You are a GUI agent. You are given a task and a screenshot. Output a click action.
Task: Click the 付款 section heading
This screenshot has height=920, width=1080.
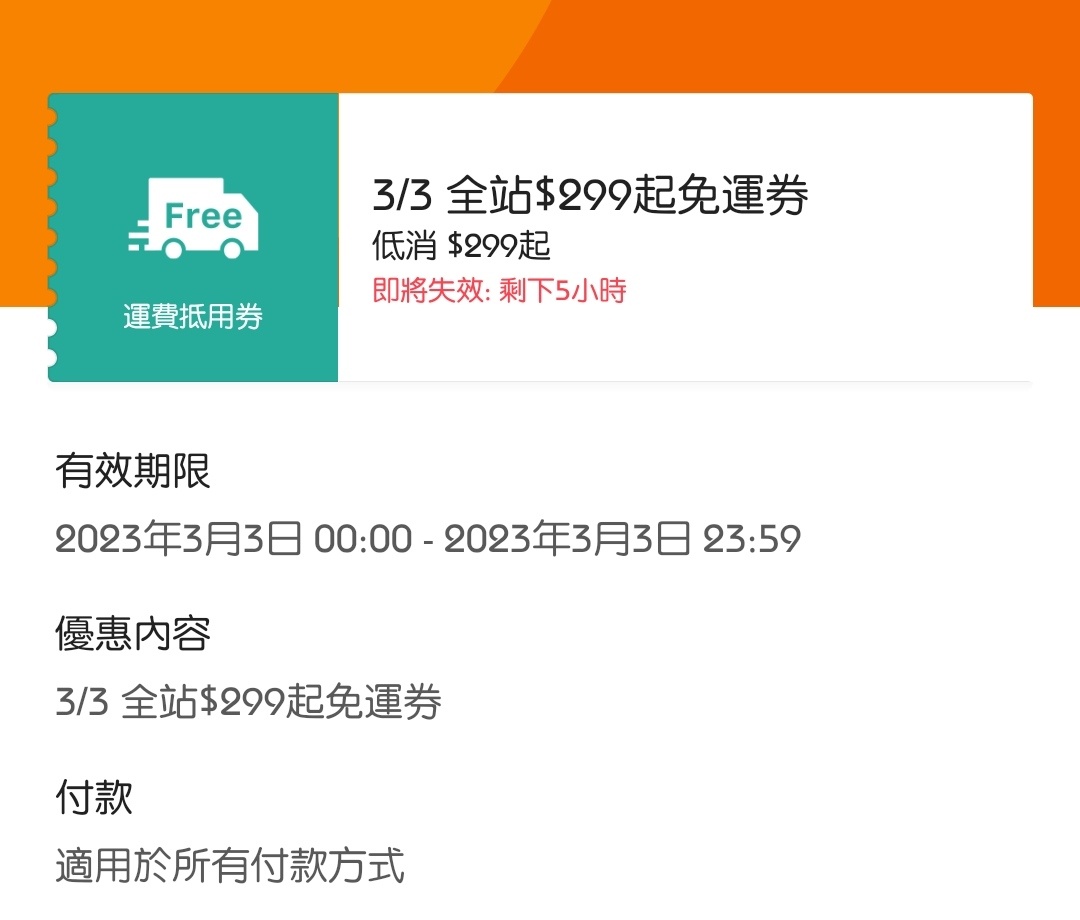94,798
